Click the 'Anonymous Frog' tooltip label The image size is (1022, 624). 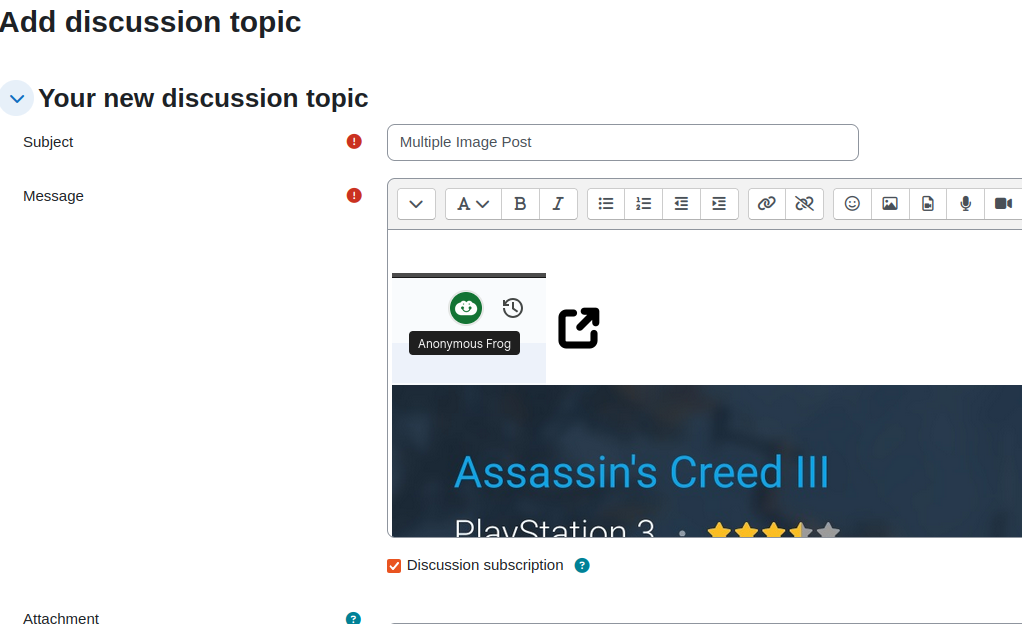coord(464,344)
